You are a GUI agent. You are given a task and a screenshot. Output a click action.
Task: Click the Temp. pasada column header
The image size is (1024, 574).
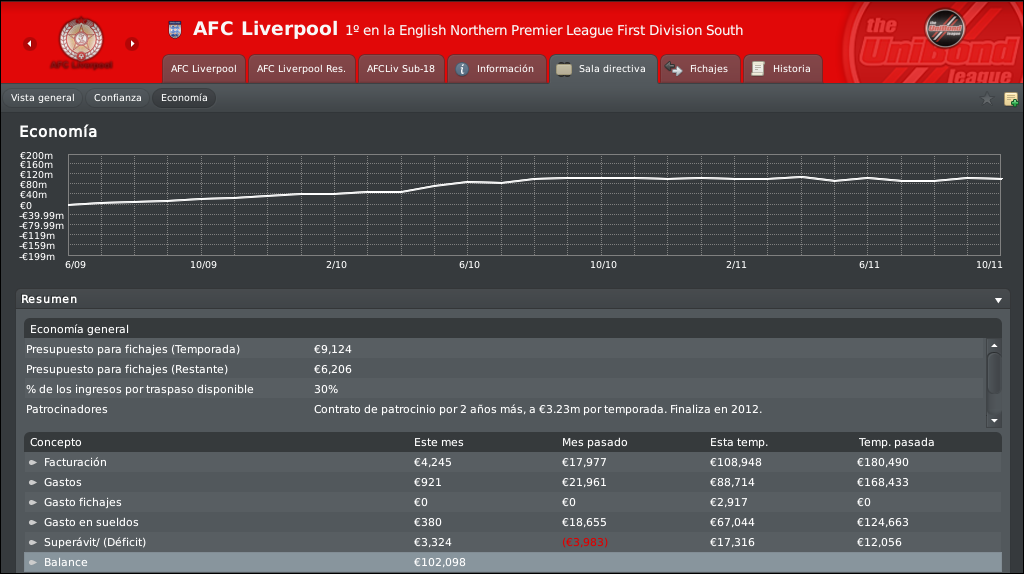pos(896,442)
